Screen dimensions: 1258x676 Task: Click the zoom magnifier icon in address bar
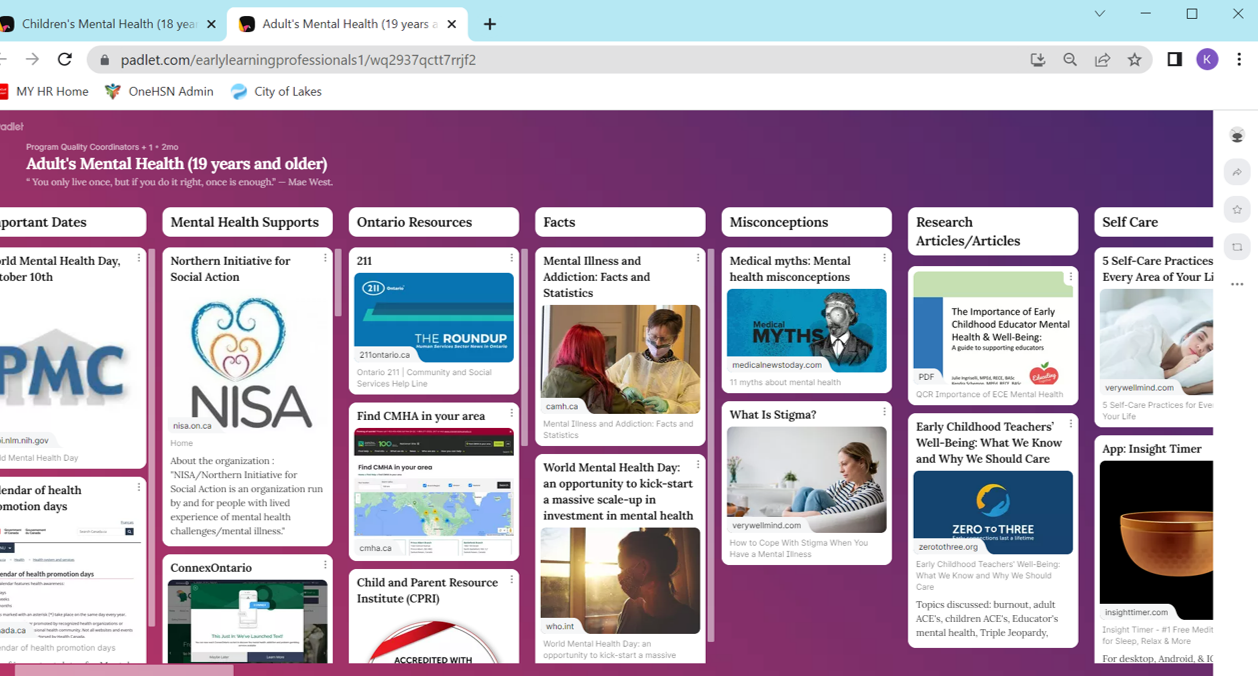pos(1070,60)
